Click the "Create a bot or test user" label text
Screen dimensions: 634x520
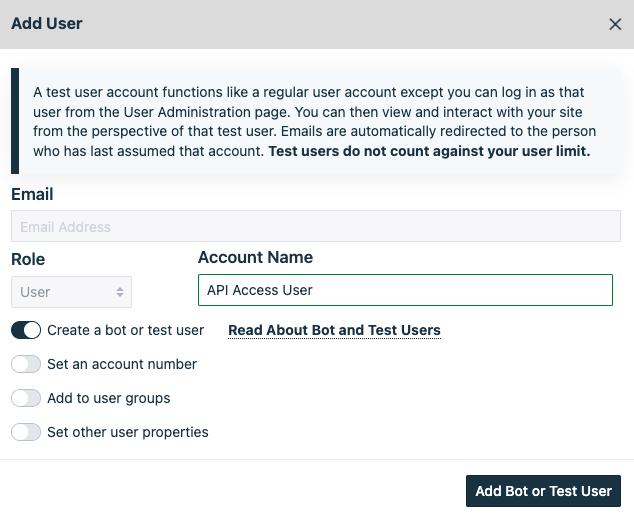(x=125, y=330)
